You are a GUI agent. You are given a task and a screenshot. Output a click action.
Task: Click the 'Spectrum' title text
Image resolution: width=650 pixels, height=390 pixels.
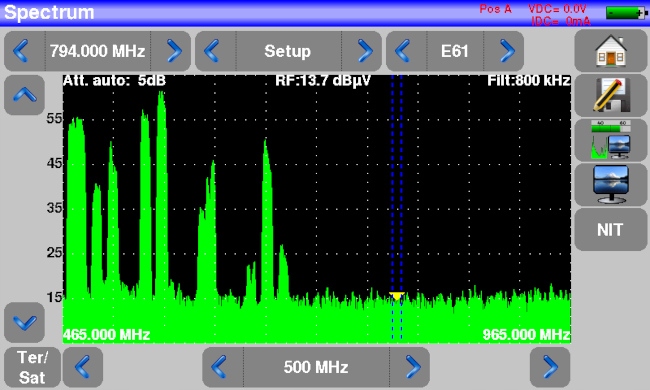(x=49, y=12)
